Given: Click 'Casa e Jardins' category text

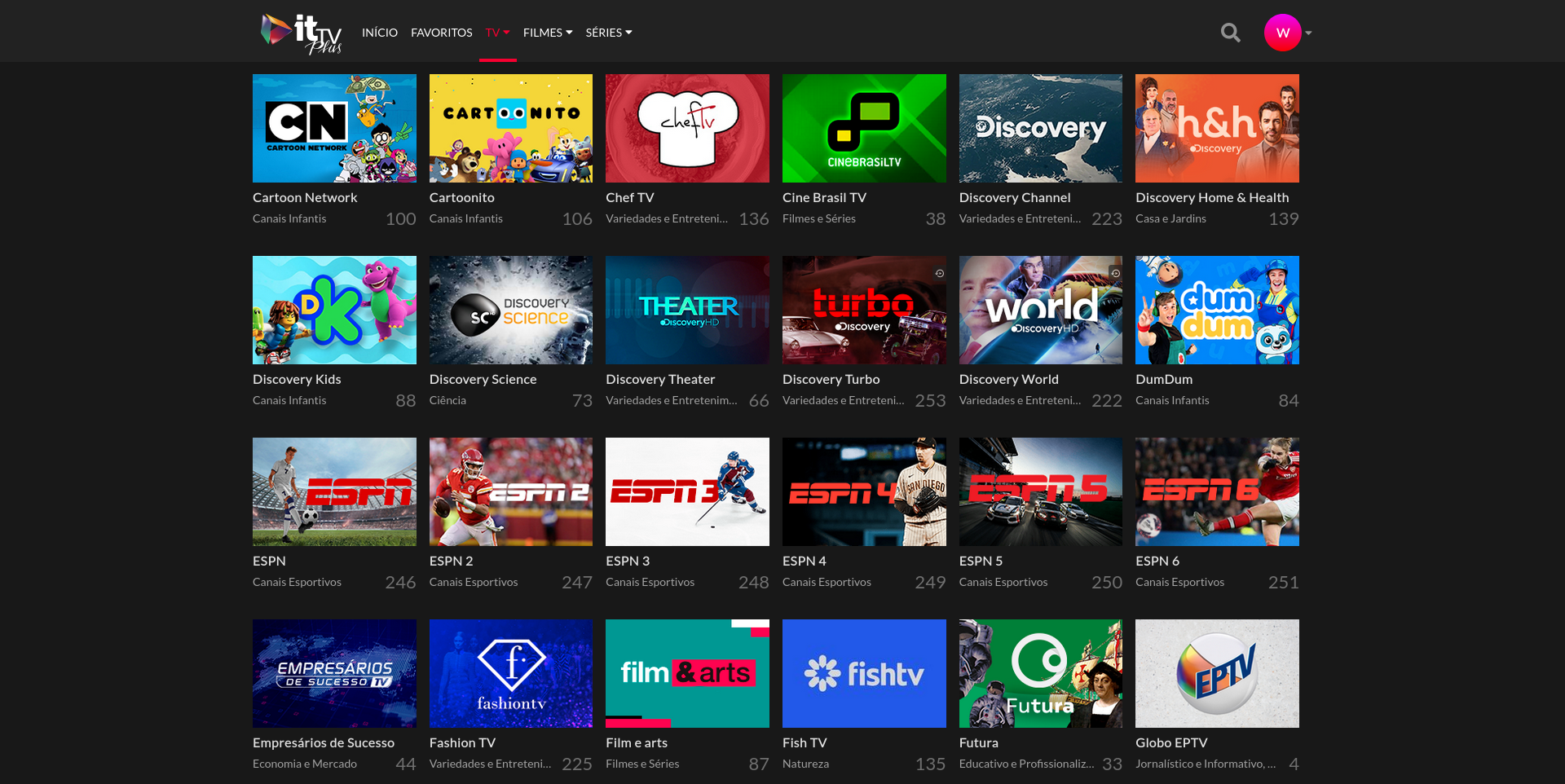Looking at the screenshot, I should click(1170, 218).
